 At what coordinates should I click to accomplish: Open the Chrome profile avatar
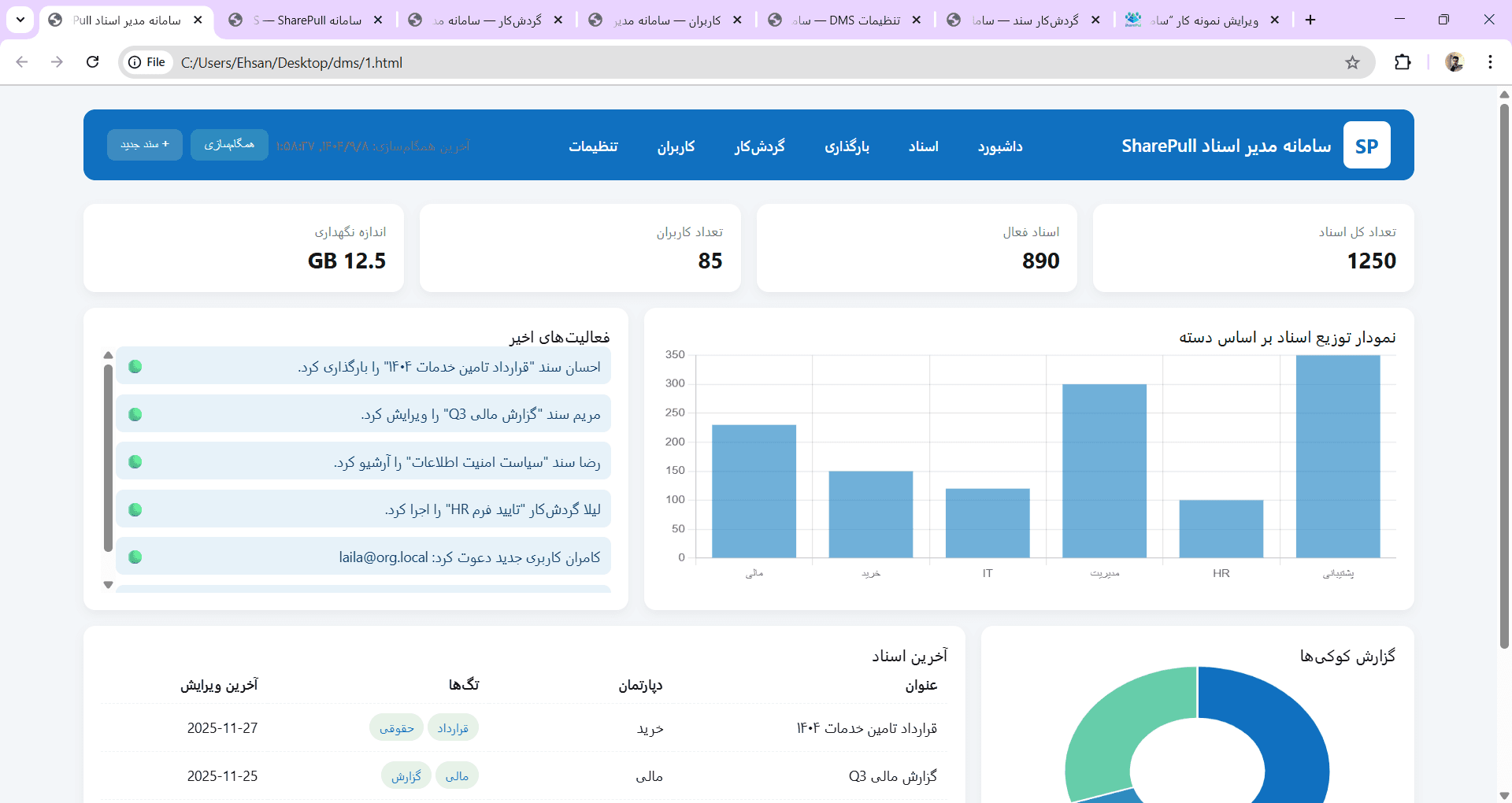(x=1455, y=62)
